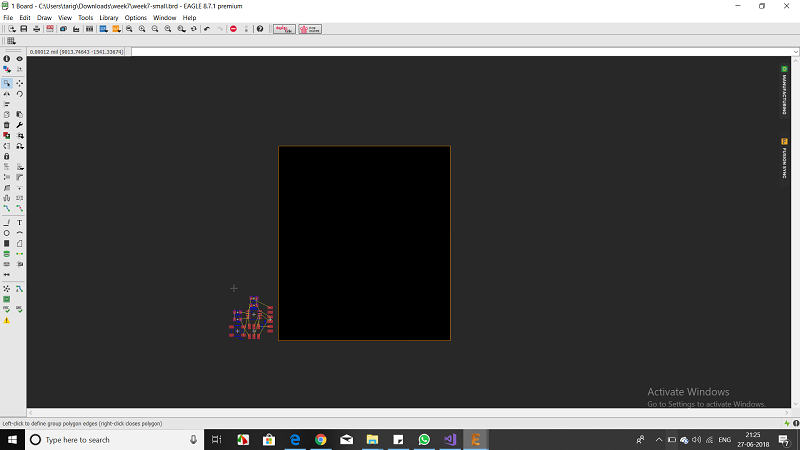
Task: Select the Ratsnest tool
Action: pos(7,289)
